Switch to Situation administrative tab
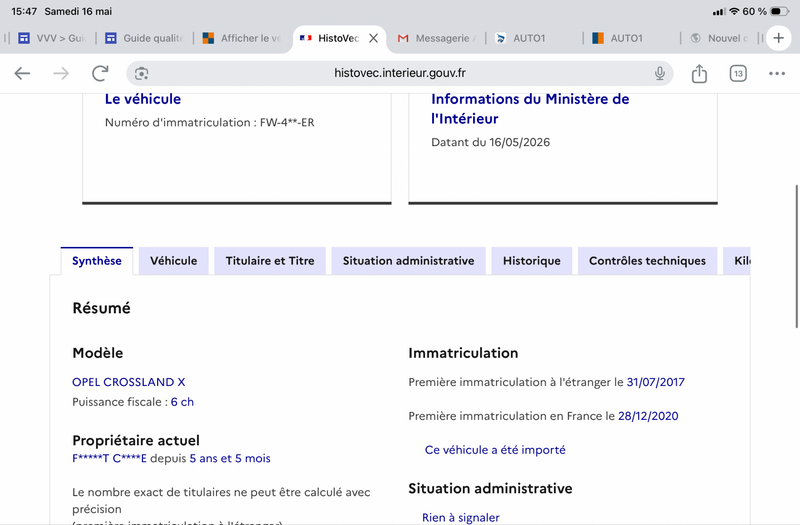Viewport: 800px width, 525px height. (x=408, y=261)
